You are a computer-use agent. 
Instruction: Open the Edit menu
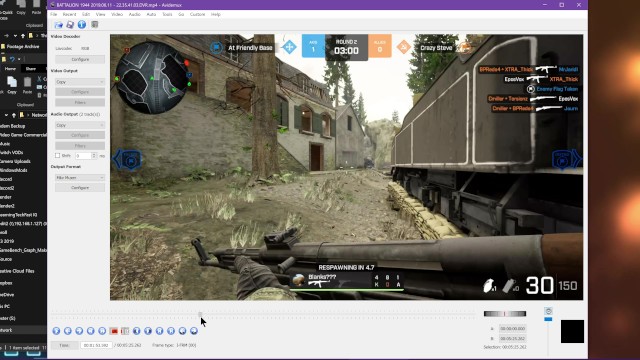pyautogui.click(x=86, y=14)
